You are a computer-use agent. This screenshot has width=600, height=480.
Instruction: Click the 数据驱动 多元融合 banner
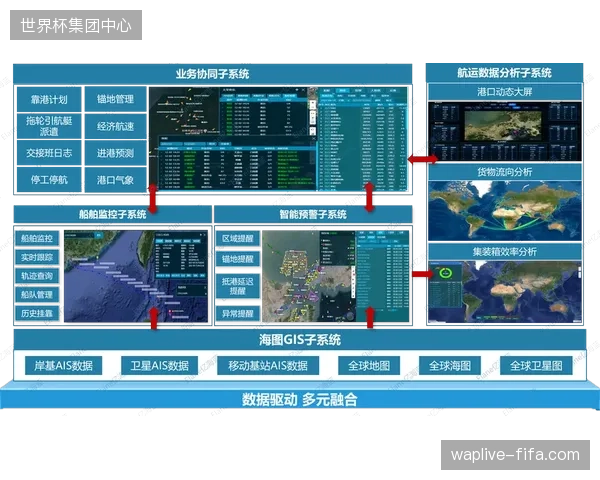(300, 399)
